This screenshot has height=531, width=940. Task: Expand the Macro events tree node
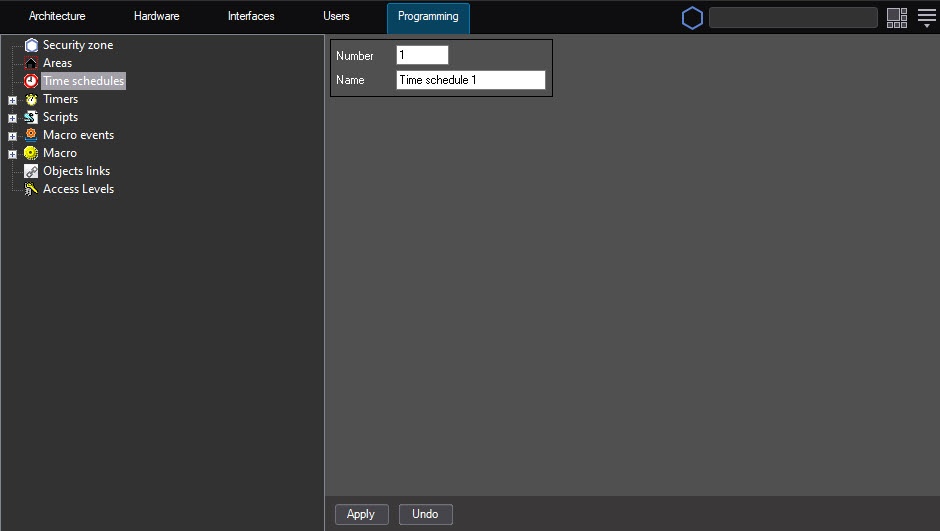[12, 136]
